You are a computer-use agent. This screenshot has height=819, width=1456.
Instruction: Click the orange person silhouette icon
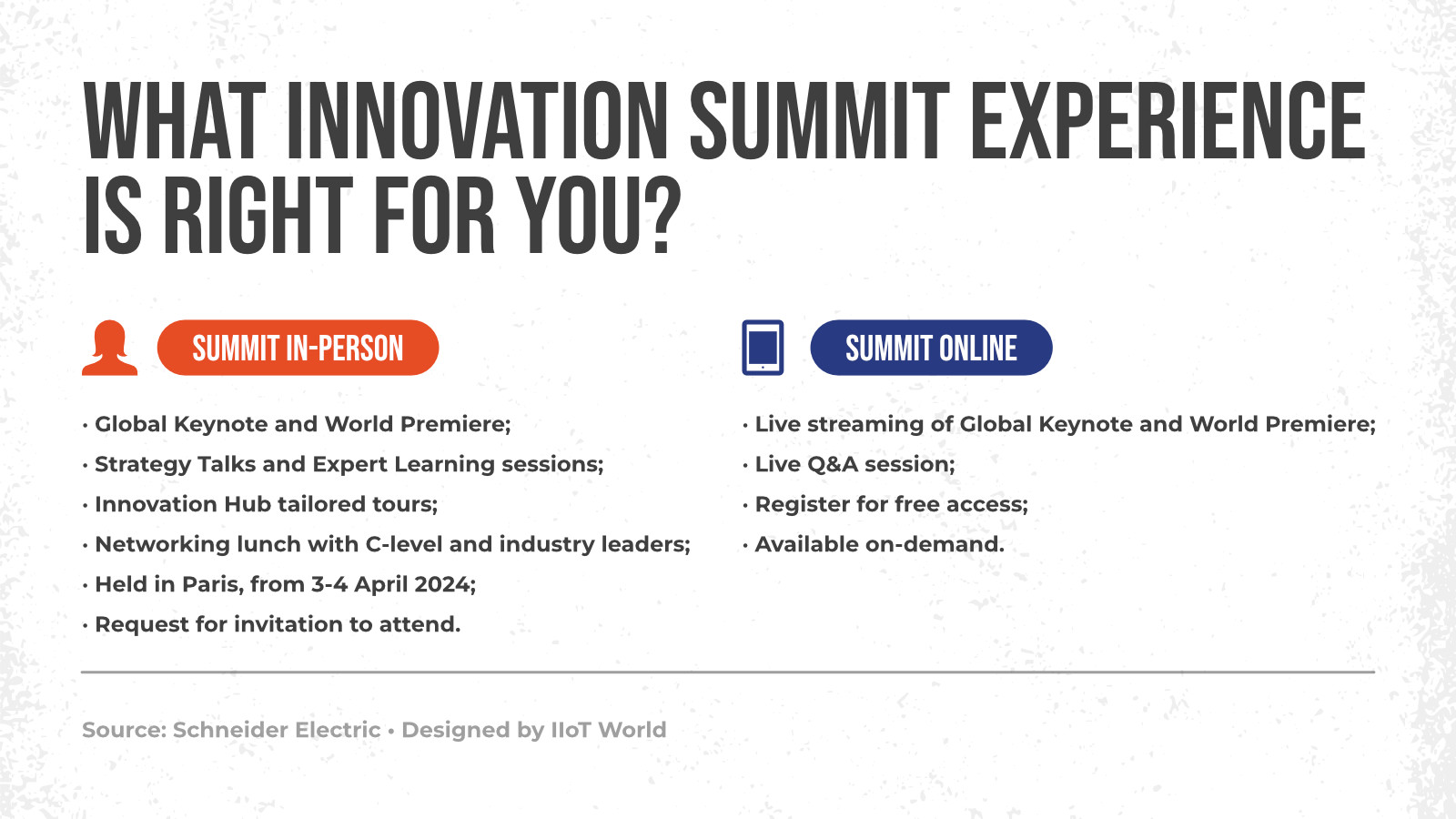[x=110, y=348]
